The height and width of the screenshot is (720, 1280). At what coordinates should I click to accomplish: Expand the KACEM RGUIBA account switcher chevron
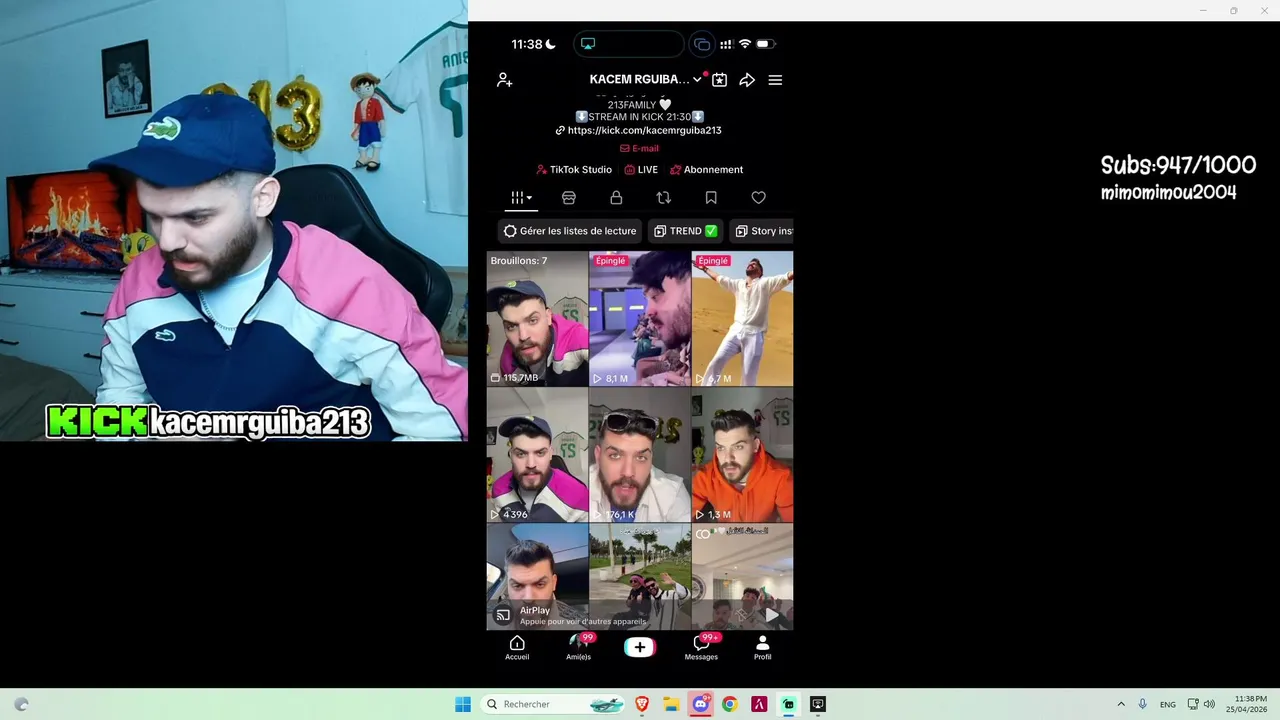pos(697,80)
